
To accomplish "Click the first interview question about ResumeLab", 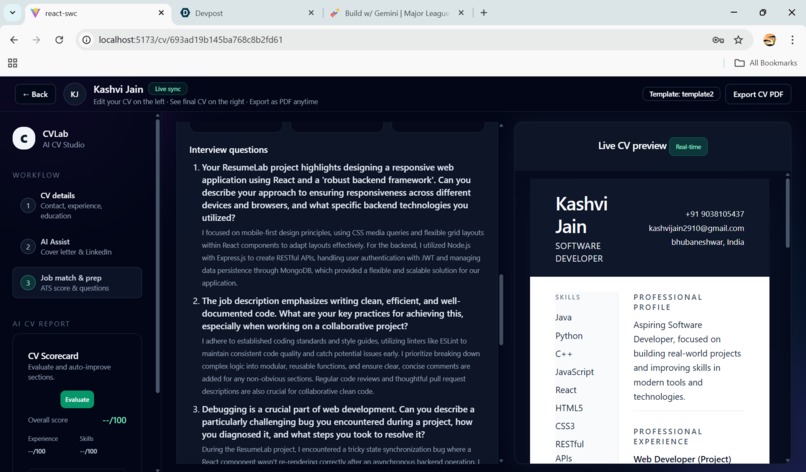I will click(x=336, y=192).
